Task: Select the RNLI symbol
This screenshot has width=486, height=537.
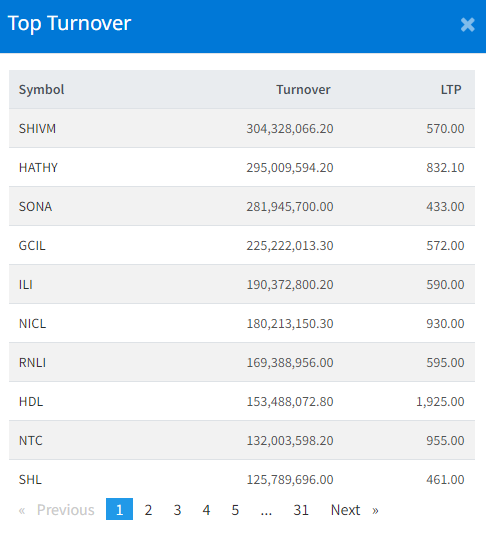Action: click(x=33, y=363)
